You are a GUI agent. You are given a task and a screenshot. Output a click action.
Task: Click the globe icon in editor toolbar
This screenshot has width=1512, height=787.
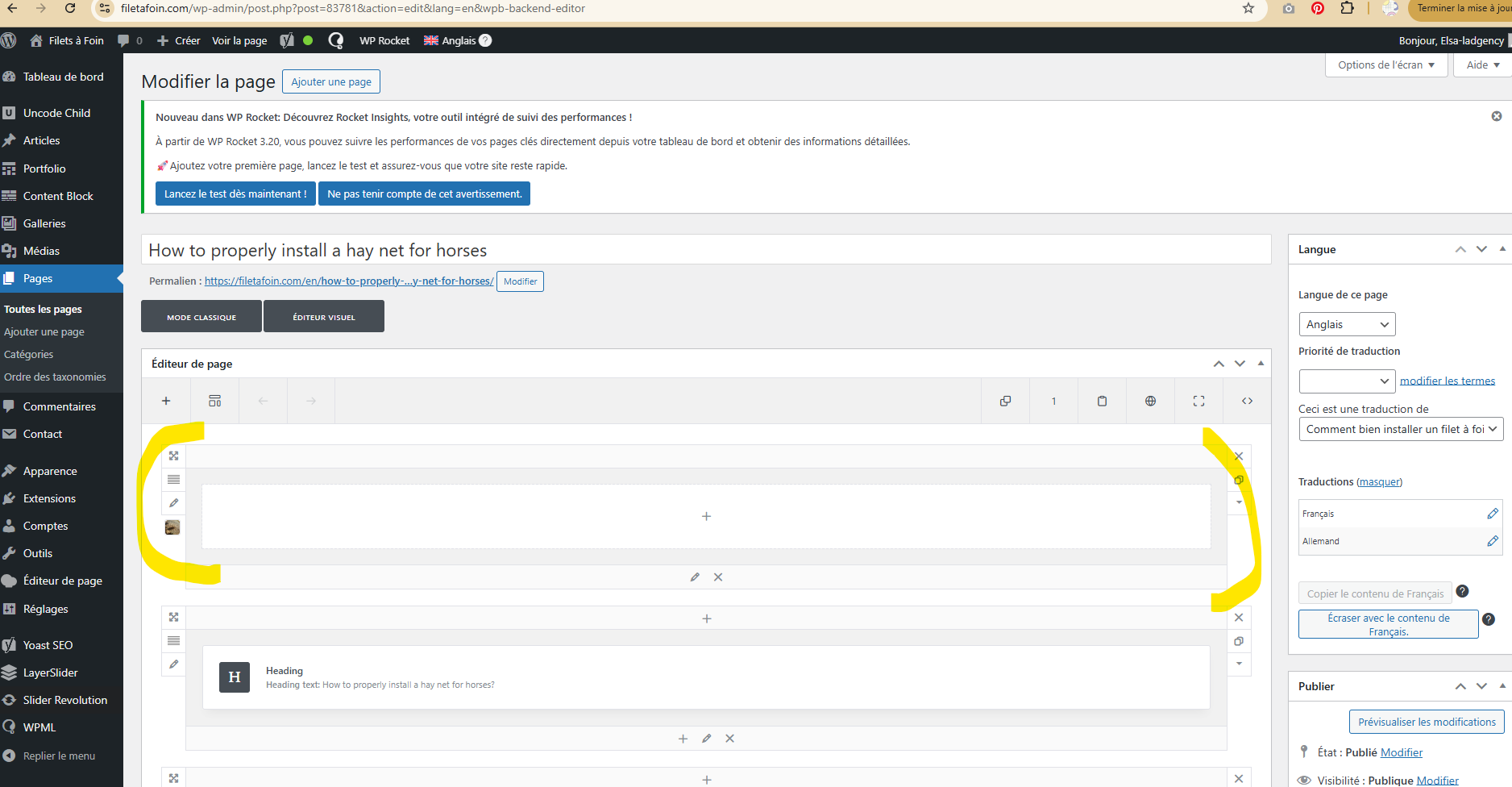point(1150,401)
